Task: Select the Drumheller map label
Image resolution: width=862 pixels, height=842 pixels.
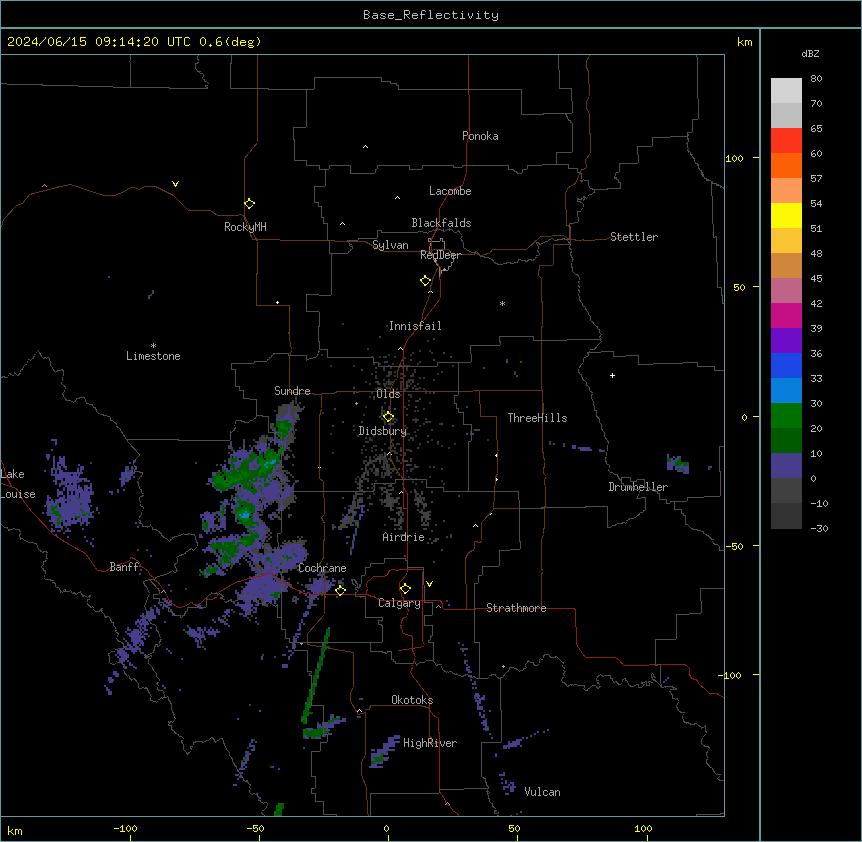Action: tap(638, 487)
